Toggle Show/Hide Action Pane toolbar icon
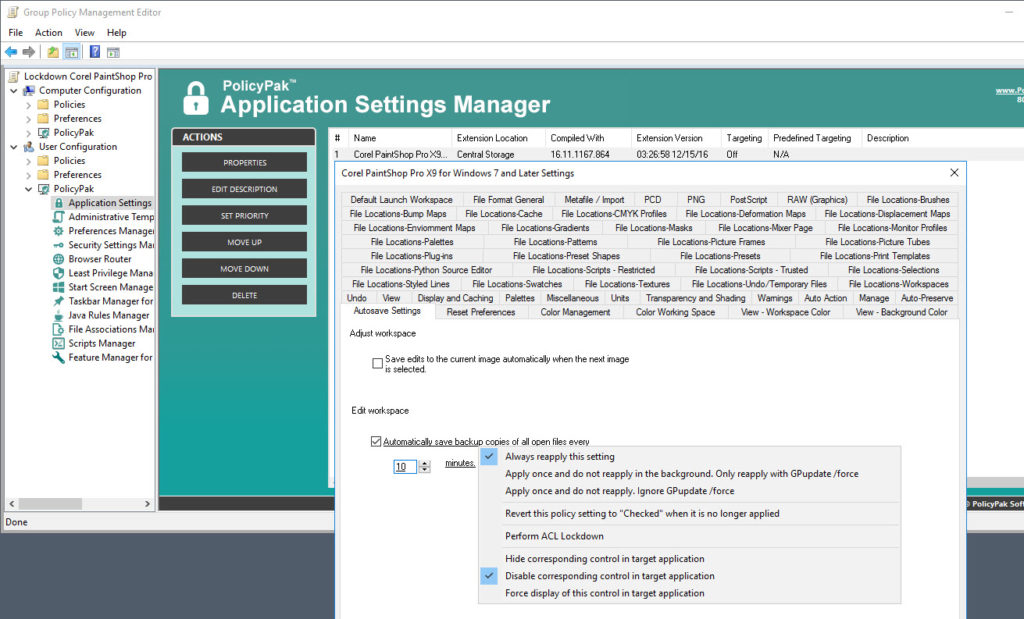The image size is (1024, 619). pyautogui.click(x=113, y=52)
